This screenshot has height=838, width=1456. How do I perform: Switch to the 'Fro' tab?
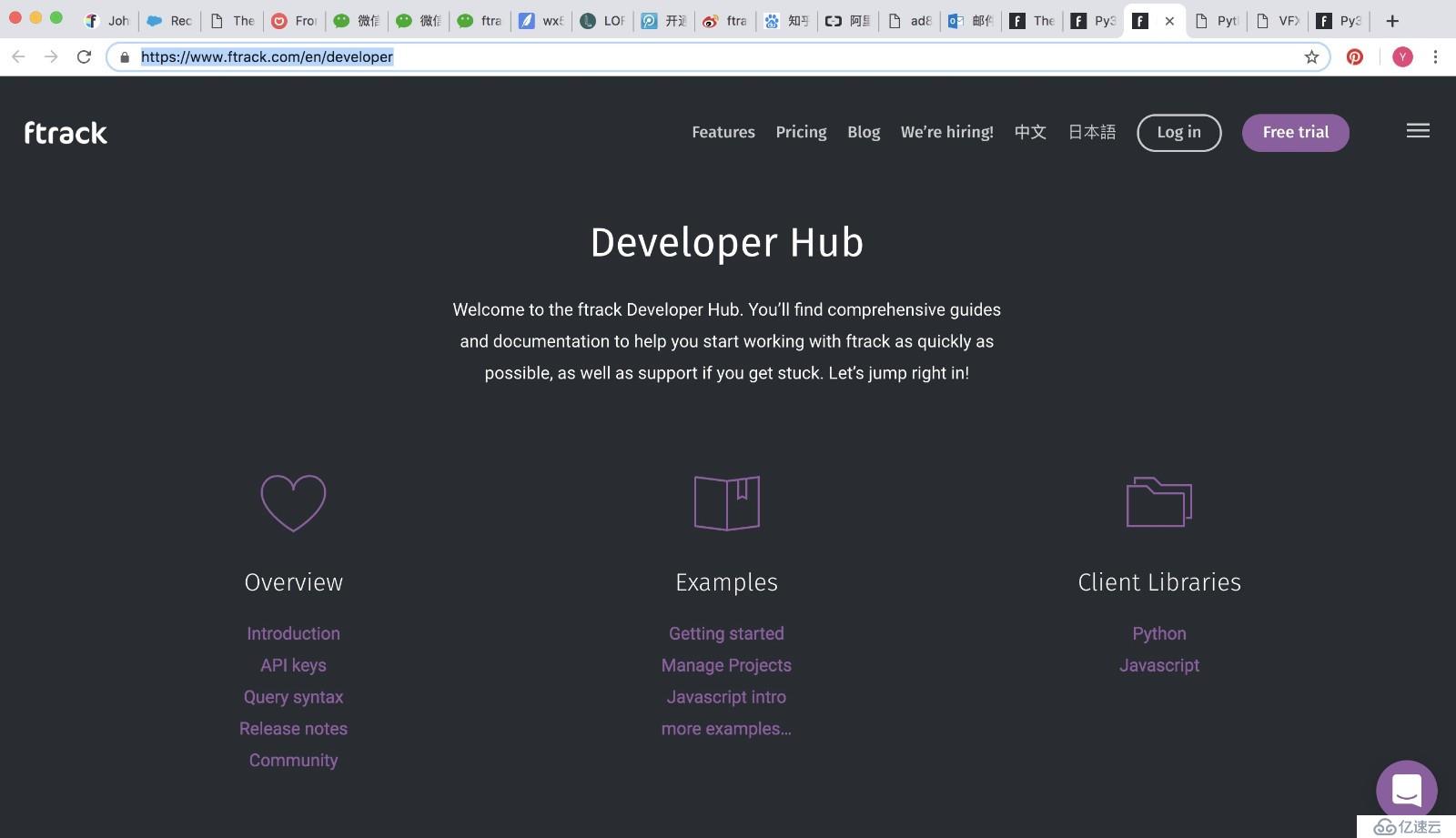point(294,20)
